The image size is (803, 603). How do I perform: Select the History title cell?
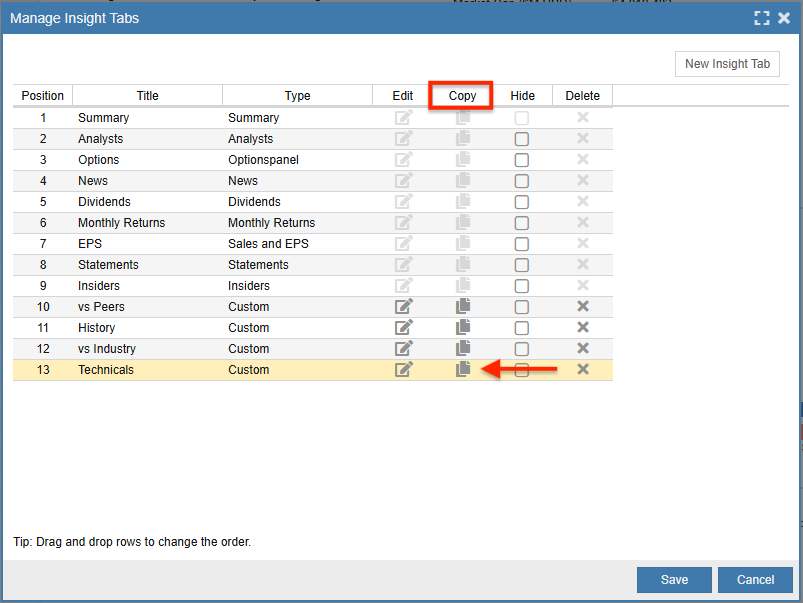[x=147, y=328]
